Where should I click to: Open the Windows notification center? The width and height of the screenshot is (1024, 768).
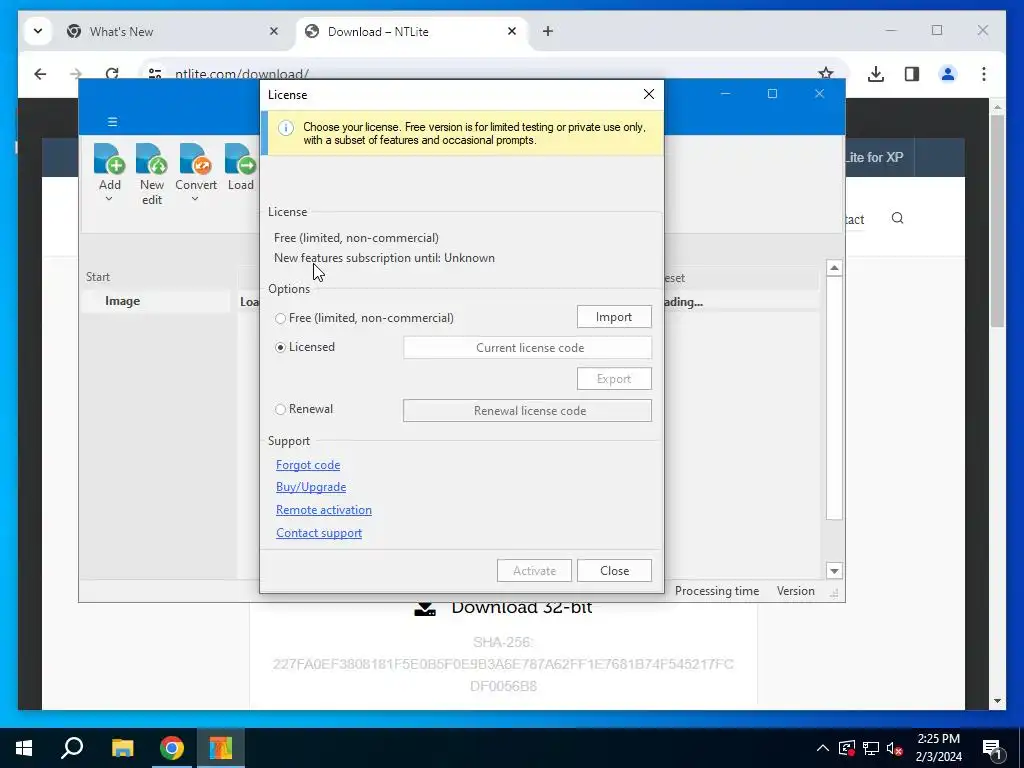[x=993, y=748]
